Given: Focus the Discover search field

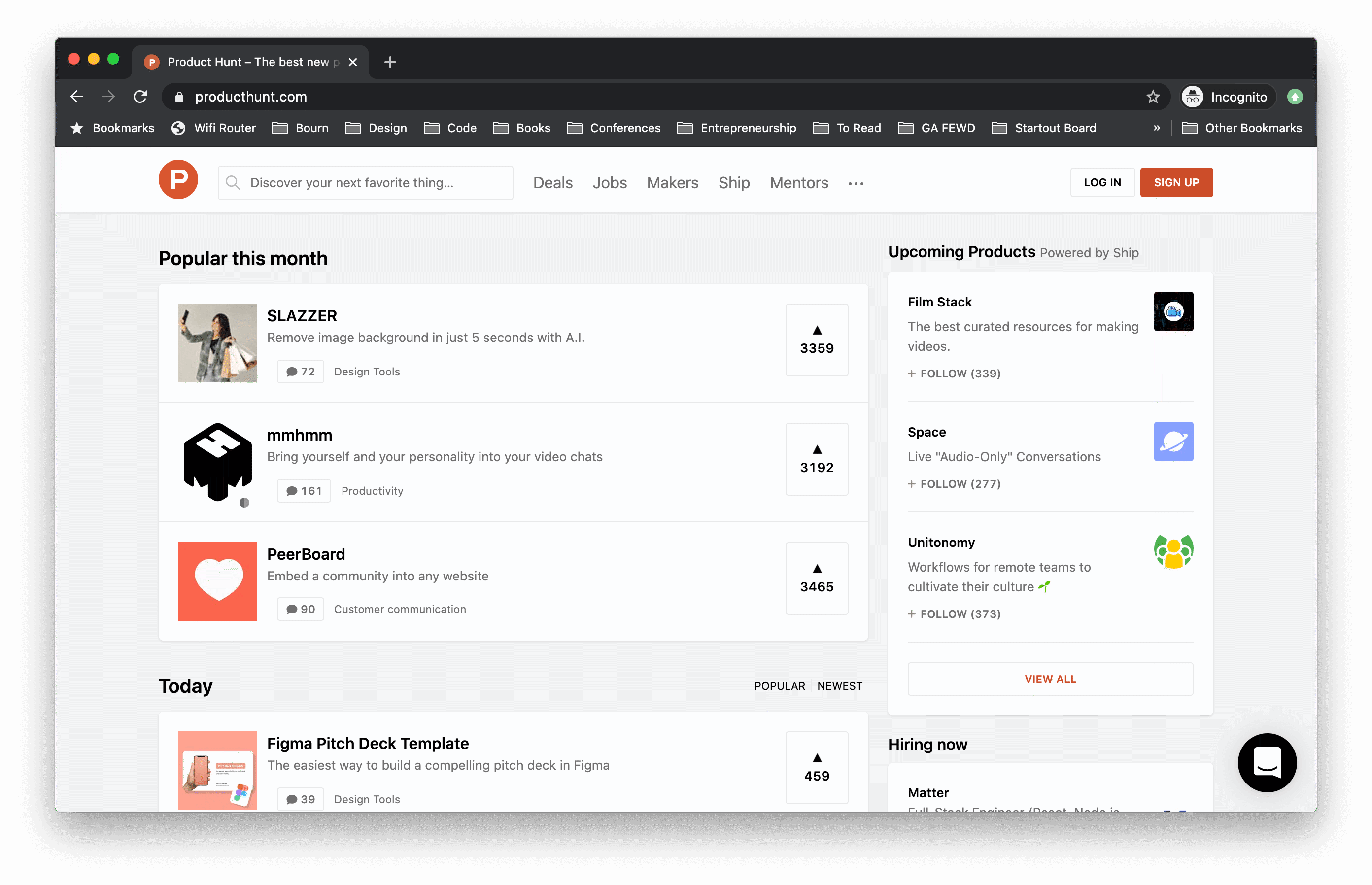Looking at the screenshot, I should coord(366,183).
